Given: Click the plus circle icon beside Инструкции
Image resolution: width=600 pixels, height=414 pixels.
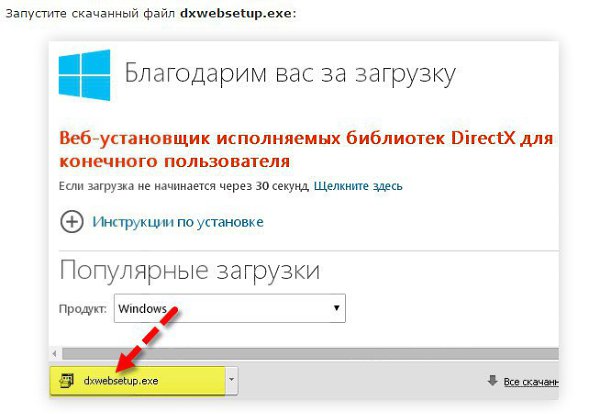Looking at the screenshot, I should click(72, 222).
